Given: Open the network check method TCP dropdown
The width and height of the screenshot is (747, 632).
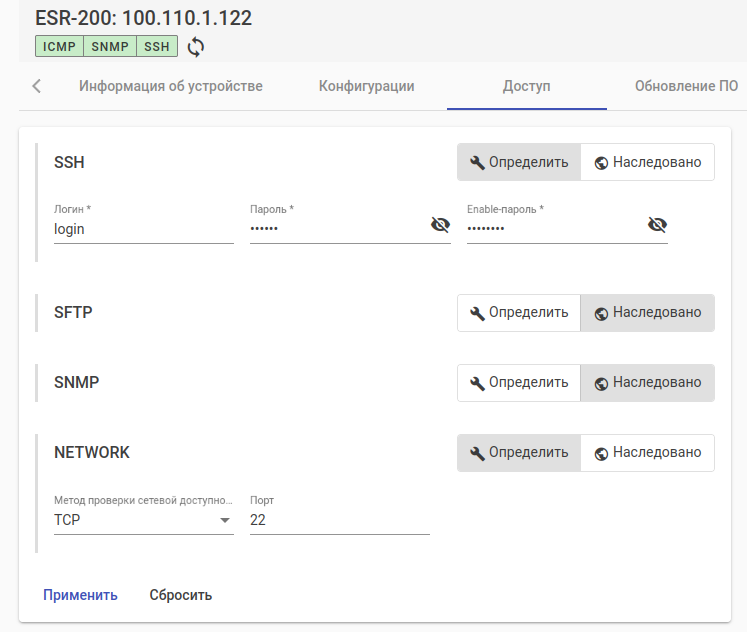Looking at the screenshot, I should coord(143,520).
